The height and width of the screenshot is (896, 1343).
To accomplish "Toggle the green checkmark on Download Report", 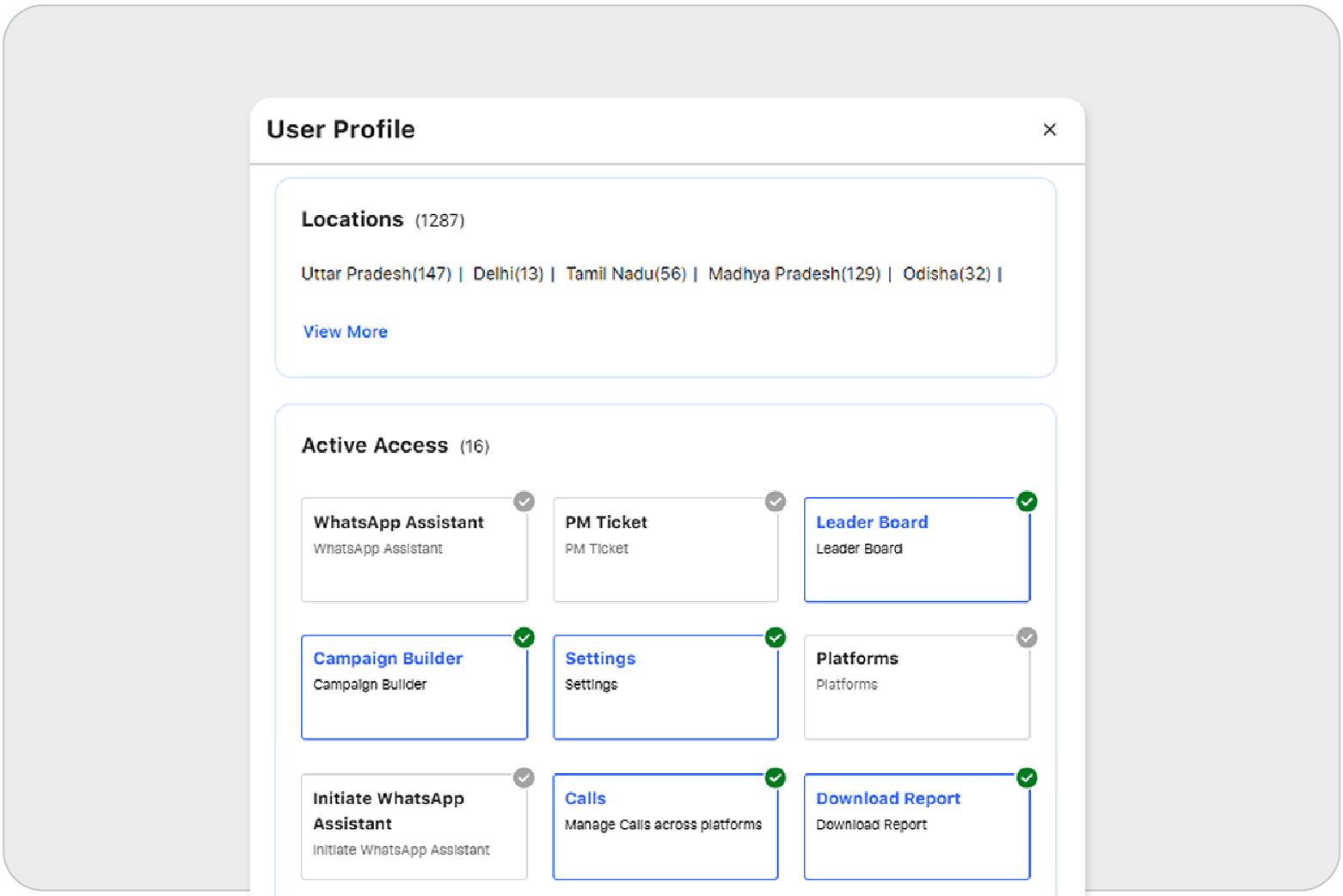I will pos(1027,777).
